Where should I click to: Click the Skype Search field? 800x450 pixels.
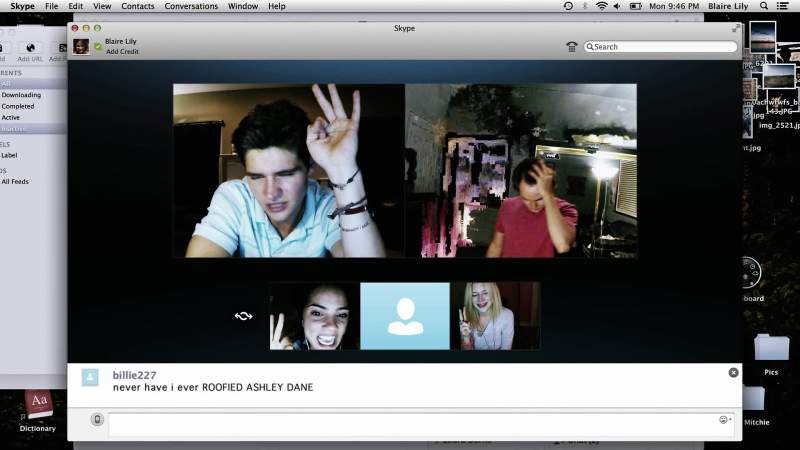coord(661,46)
